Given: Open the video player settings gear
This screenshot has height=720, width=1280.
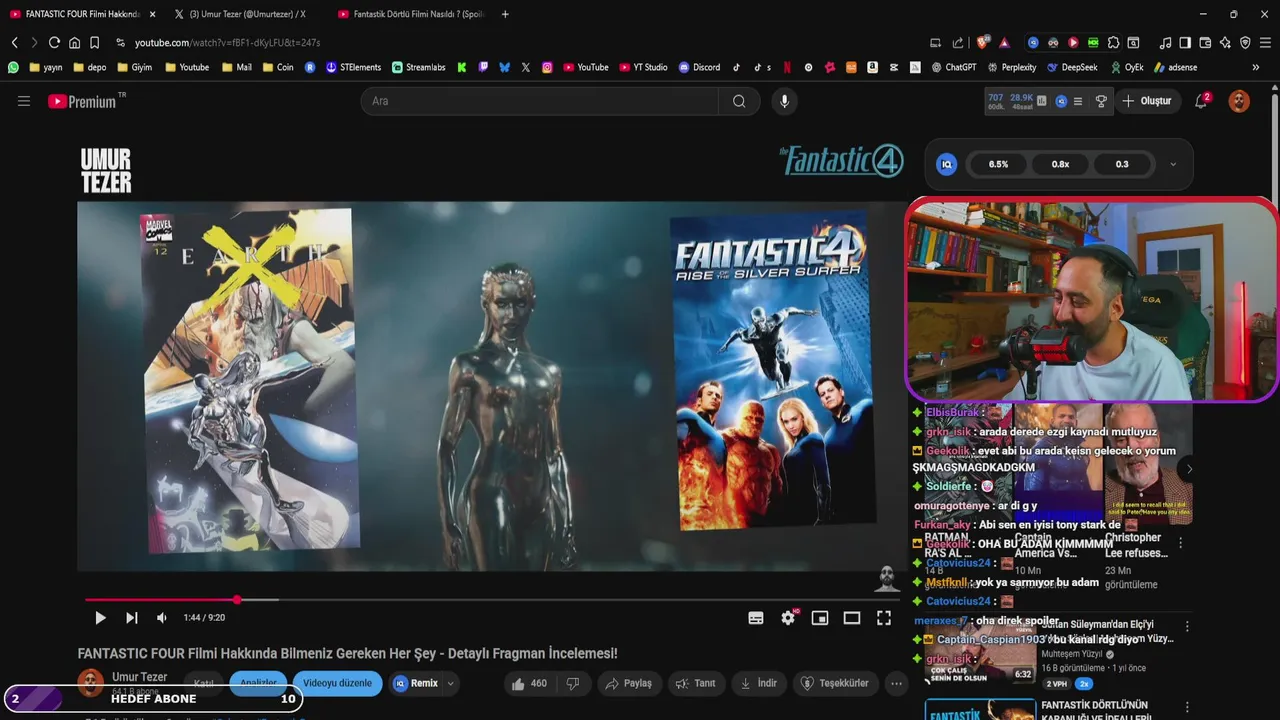Looking at the screenshot, I should (x=788, y=618).
